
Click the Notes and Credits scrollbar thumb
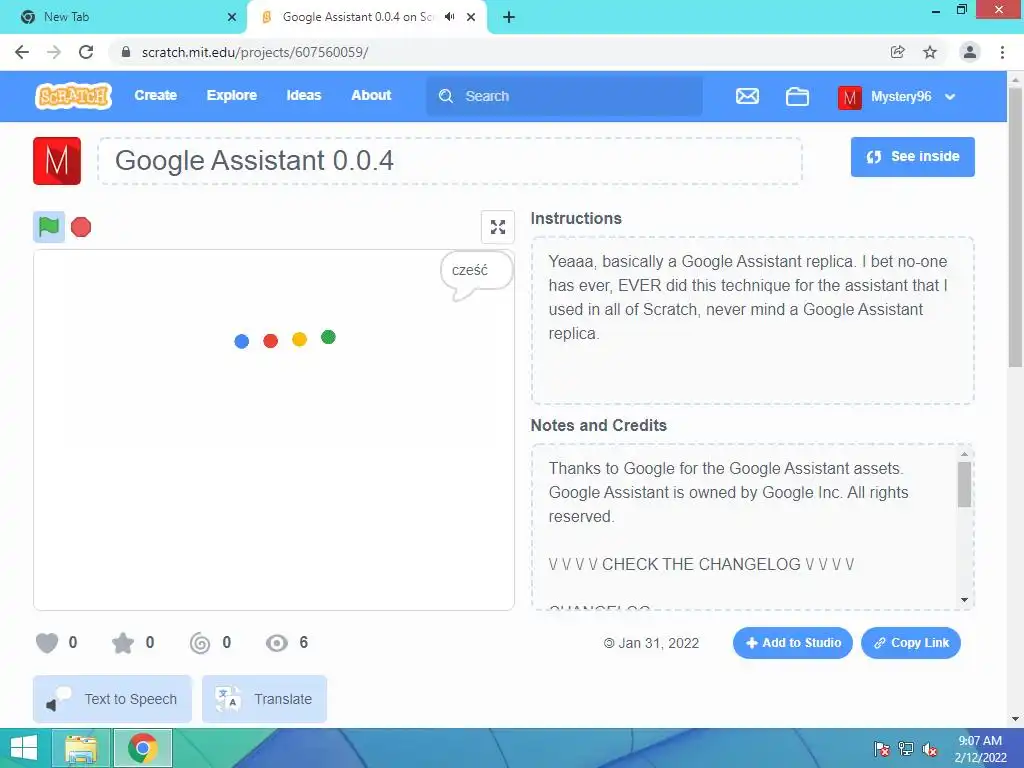point(965,484)
